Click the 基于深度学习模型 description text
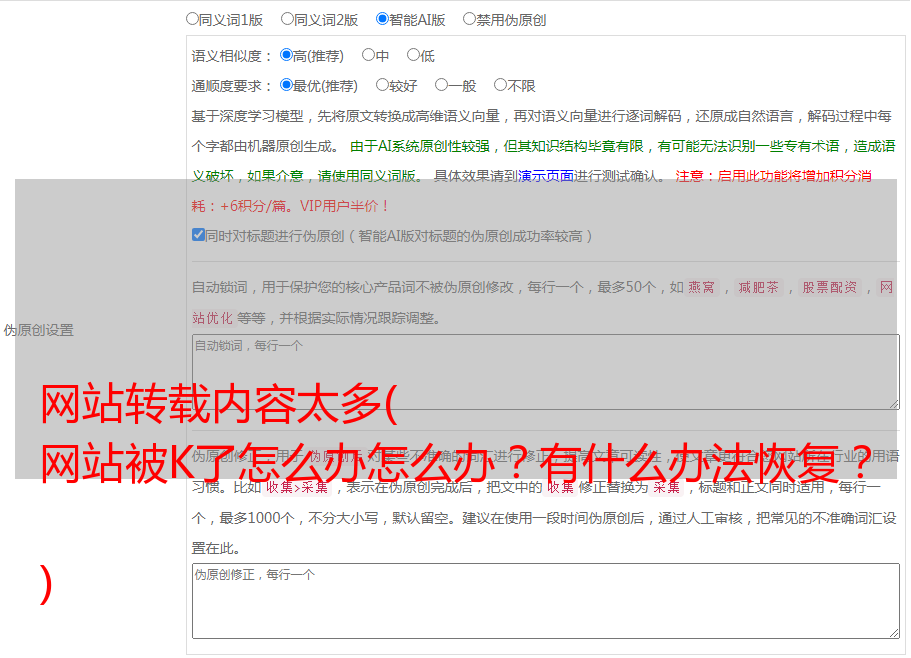Viewport: 911px width, 658px height. [x=541, y=131]
